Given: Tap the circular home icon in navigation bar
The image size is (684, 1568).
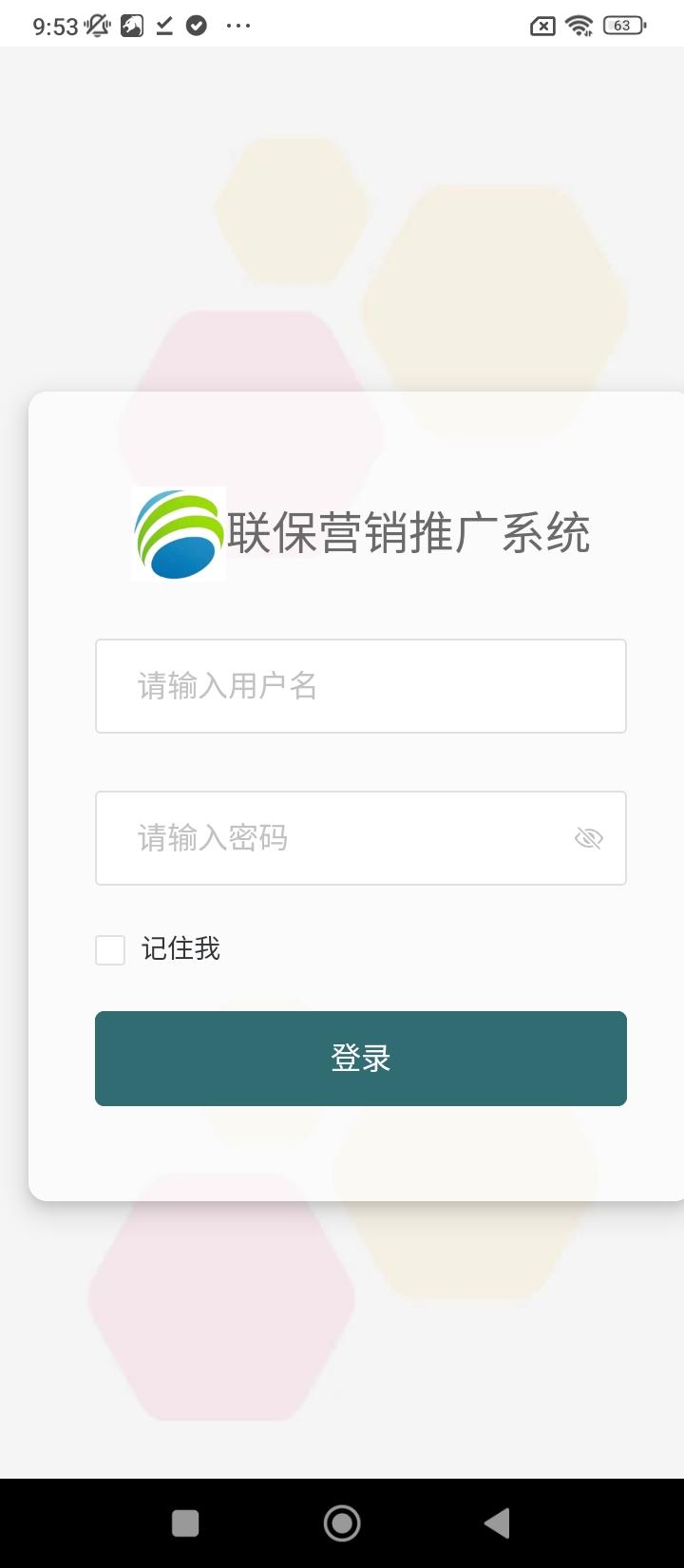Looking at the screenshot, I should 342,1522.
